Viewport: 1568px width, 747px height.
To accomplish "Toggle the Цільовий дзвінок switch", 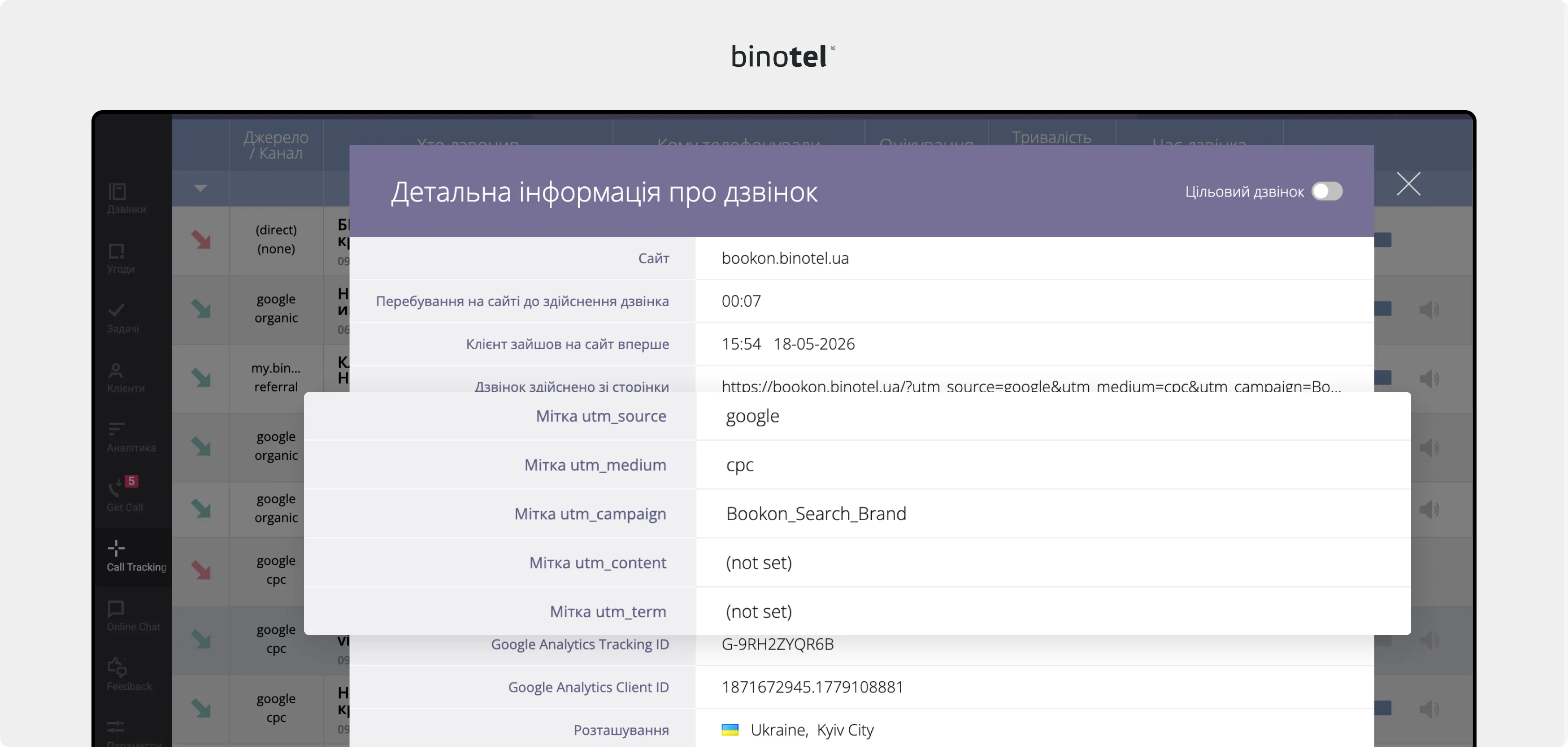I will (1327, 191).
